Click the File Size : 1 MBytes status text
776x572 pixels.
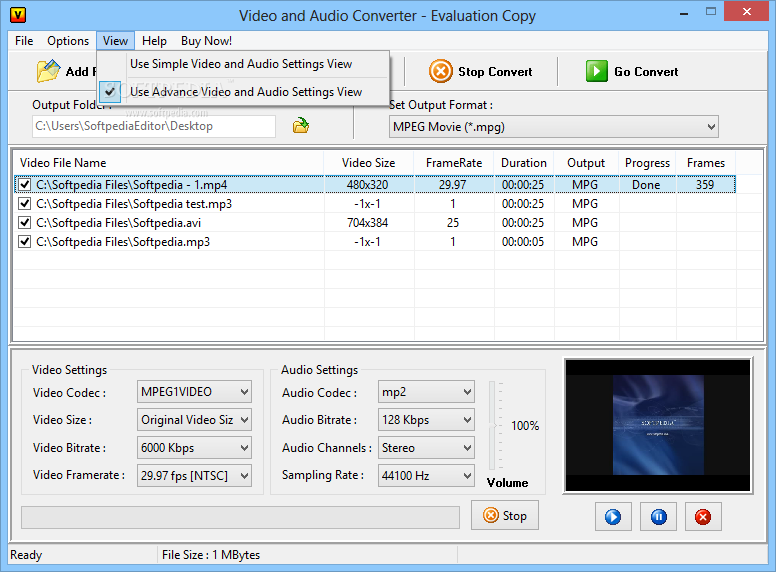pyautogui.click(x=211, y=555)
